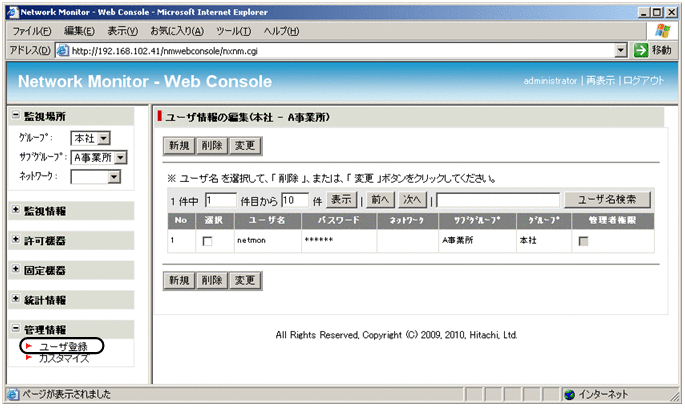Open the ユーザ登録 link
This screenshot has width=685, height=408.
pyautogui.click(x=63, y=347)
